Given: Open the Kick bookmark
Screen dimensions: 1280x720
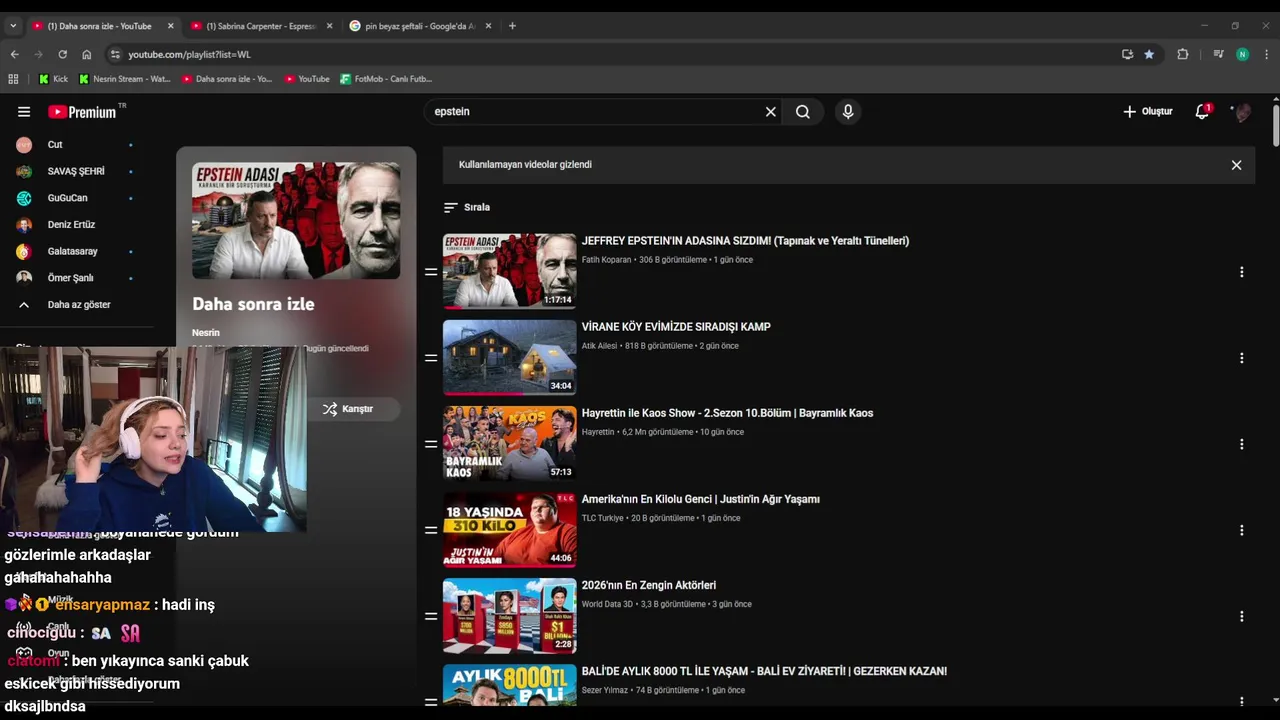Looking at the screenshot, I should [54, 79].
